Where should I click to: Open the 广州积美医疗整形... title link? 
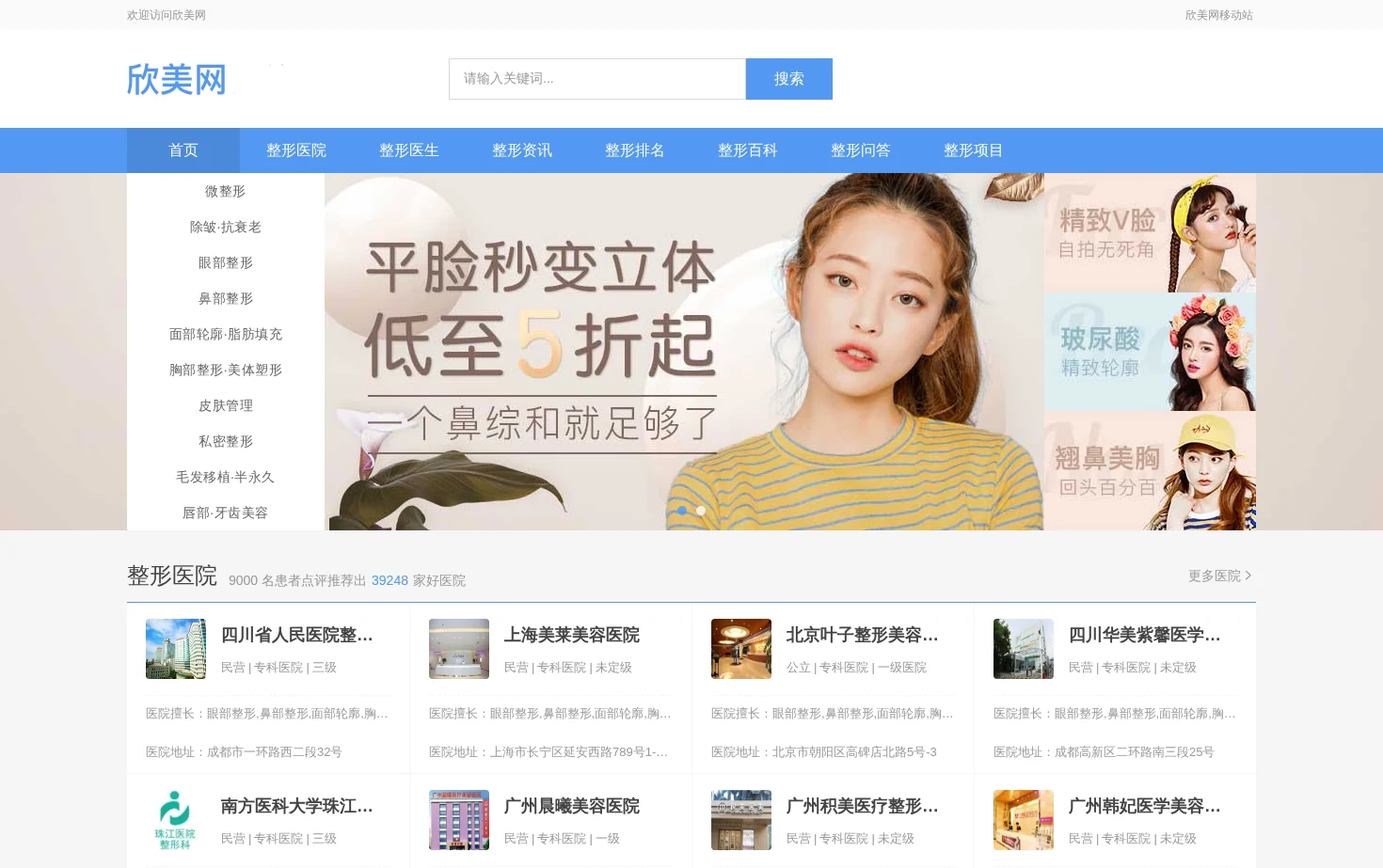pos(862,806)
